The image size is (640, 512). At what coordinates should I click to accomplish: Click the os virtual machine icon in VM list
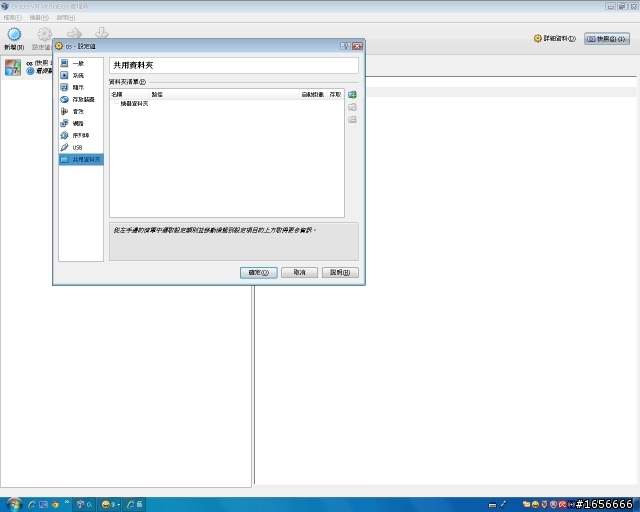point(13,67)
